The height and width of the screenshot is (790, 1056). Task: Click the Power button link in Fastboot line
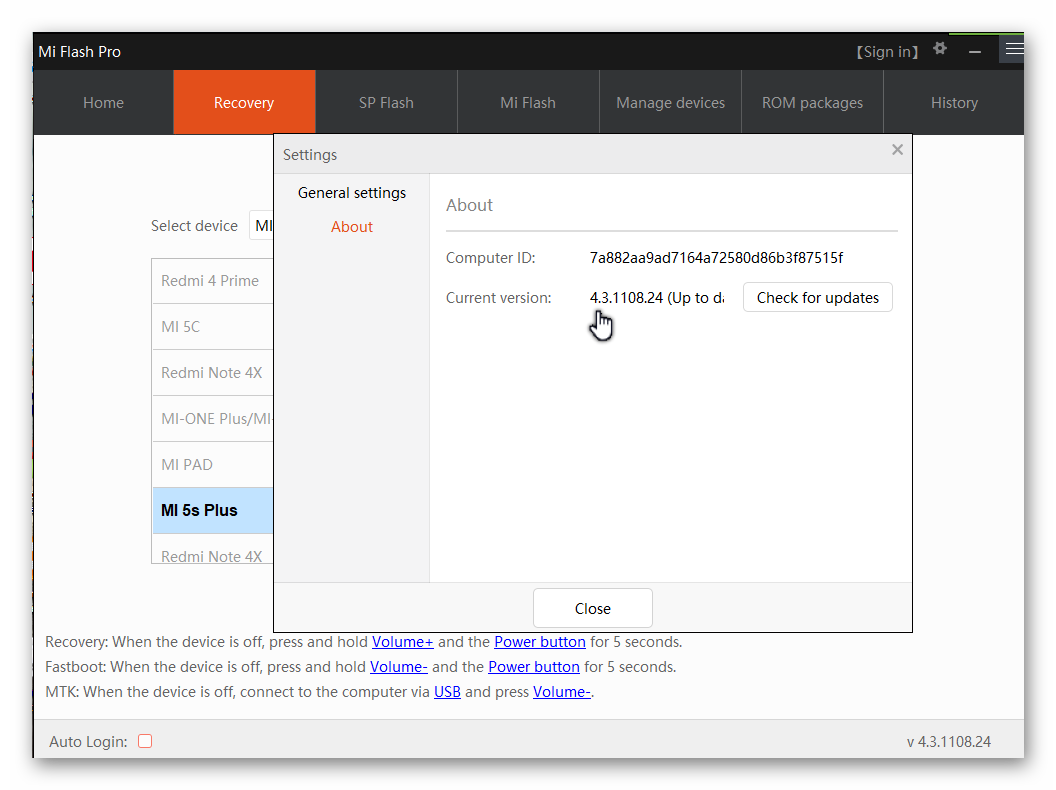click(x=534, y=667)
